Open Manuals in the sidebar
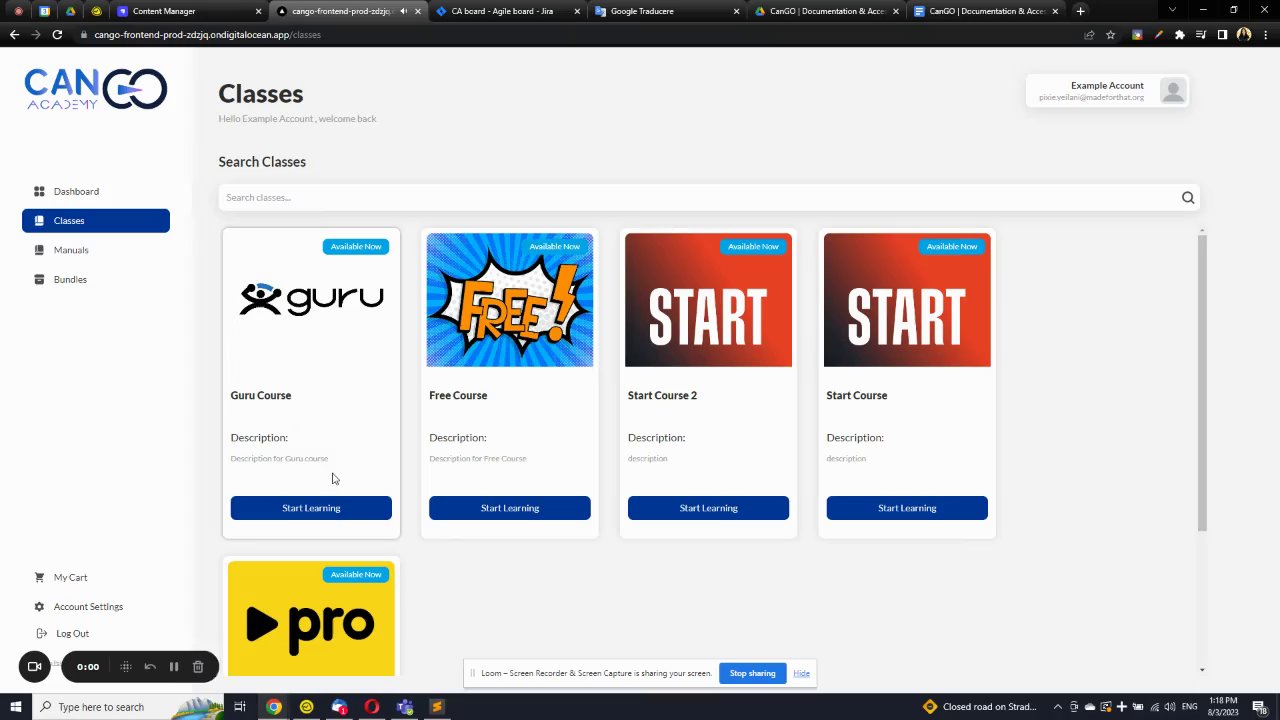The width and height of the screenshot is (1280, 720). [71, 250]
